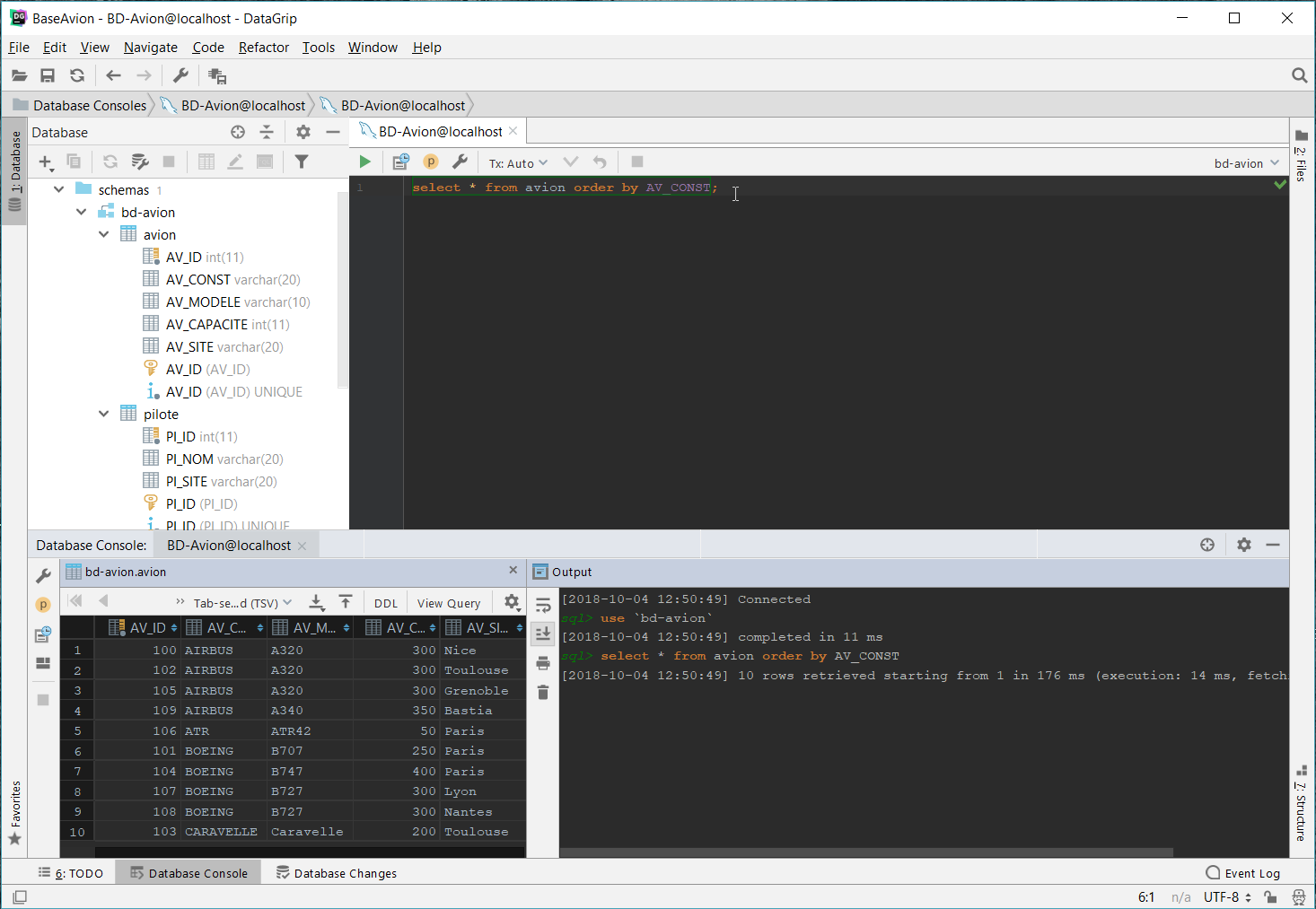Image resolution: width=1316 pixels, height=909 pixels.
Task: Open console settings with the wrench icon
Action: pos(461,162)
